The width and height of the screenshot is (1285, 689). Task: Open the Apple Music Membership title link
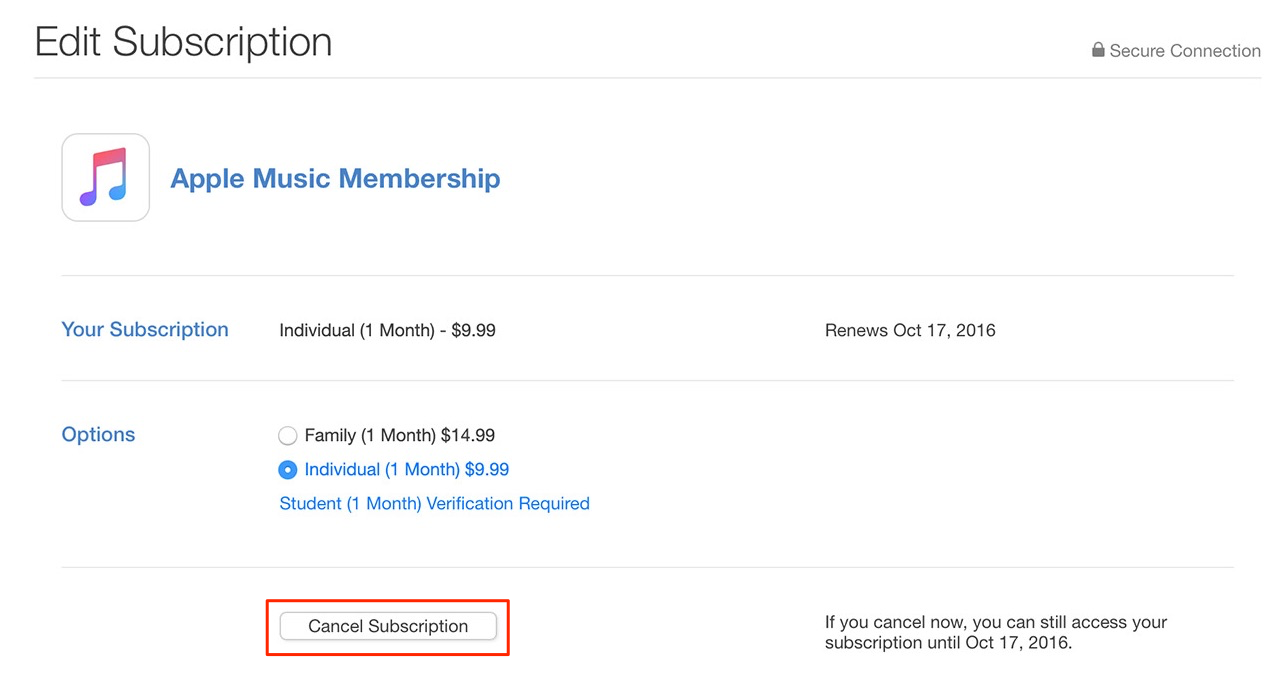(x=335, y=179)
